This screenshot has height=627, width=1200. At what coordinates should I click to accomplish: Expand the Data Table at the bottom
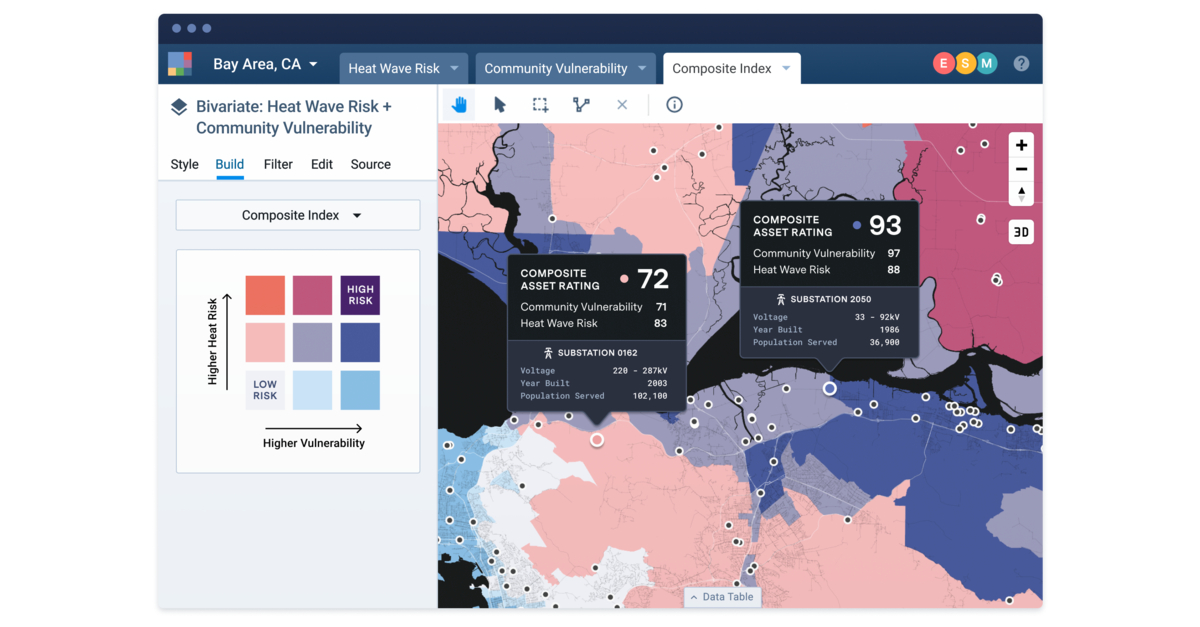[722, 596]
